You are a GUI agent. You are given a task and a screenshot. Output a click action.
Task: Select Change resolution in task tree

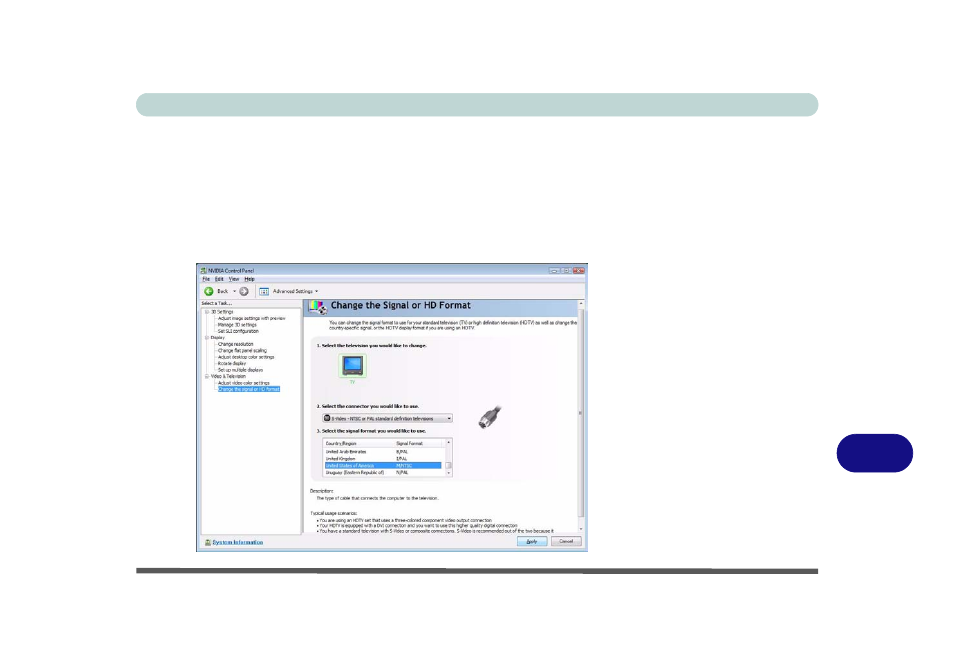point(235,344)
